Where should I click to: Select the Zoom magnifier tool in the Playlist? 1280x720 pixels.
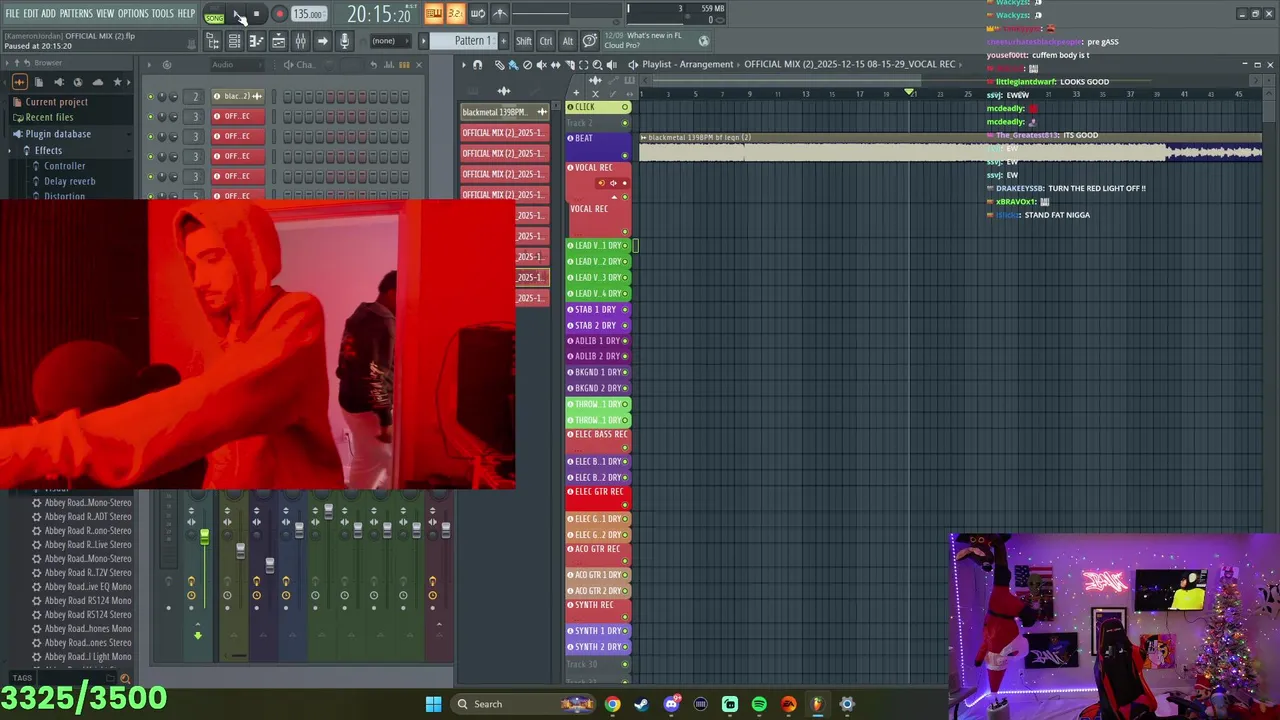[x=598, y=65]
